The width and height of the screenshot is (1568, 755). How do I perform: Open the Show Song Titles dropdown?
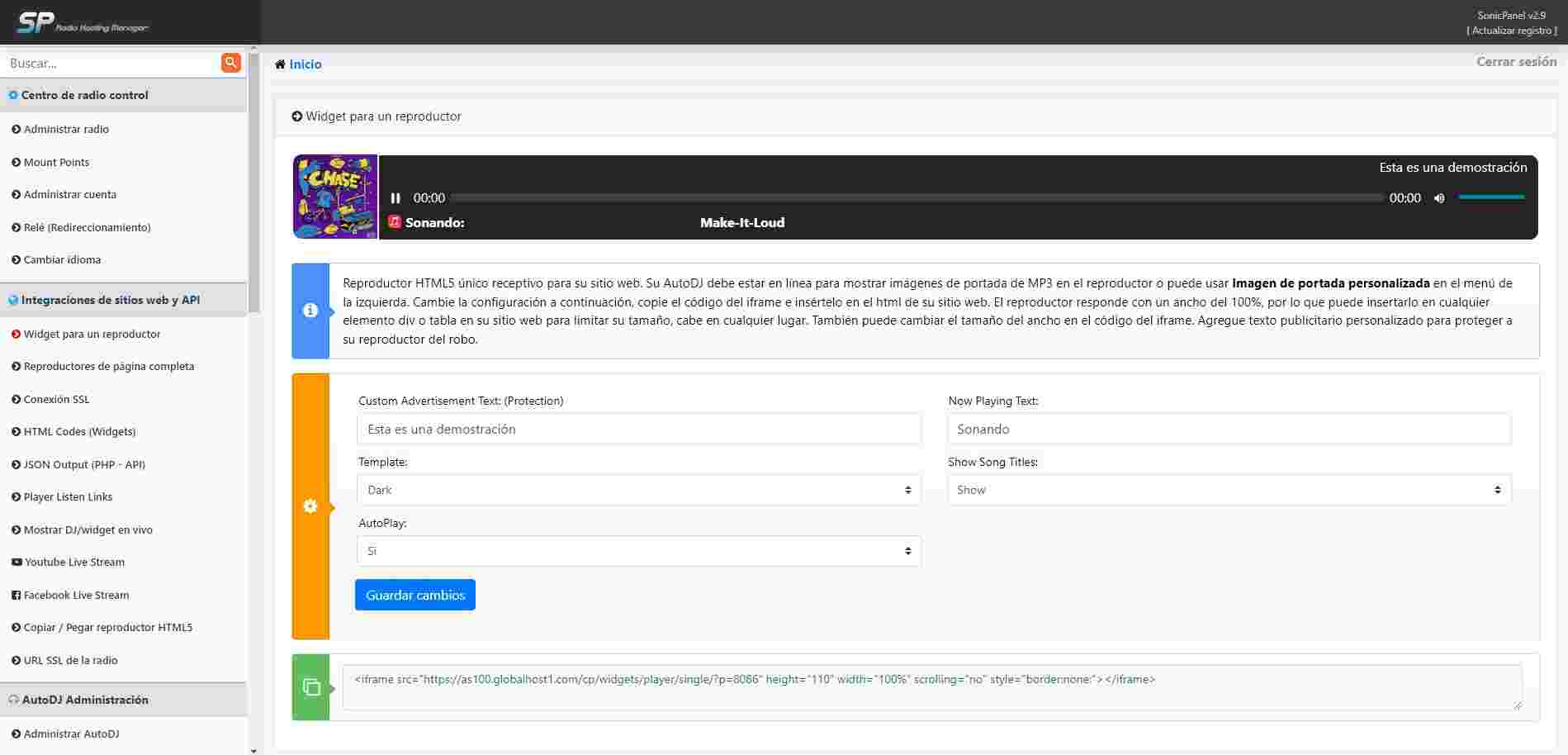click(x=1229, y=489)
